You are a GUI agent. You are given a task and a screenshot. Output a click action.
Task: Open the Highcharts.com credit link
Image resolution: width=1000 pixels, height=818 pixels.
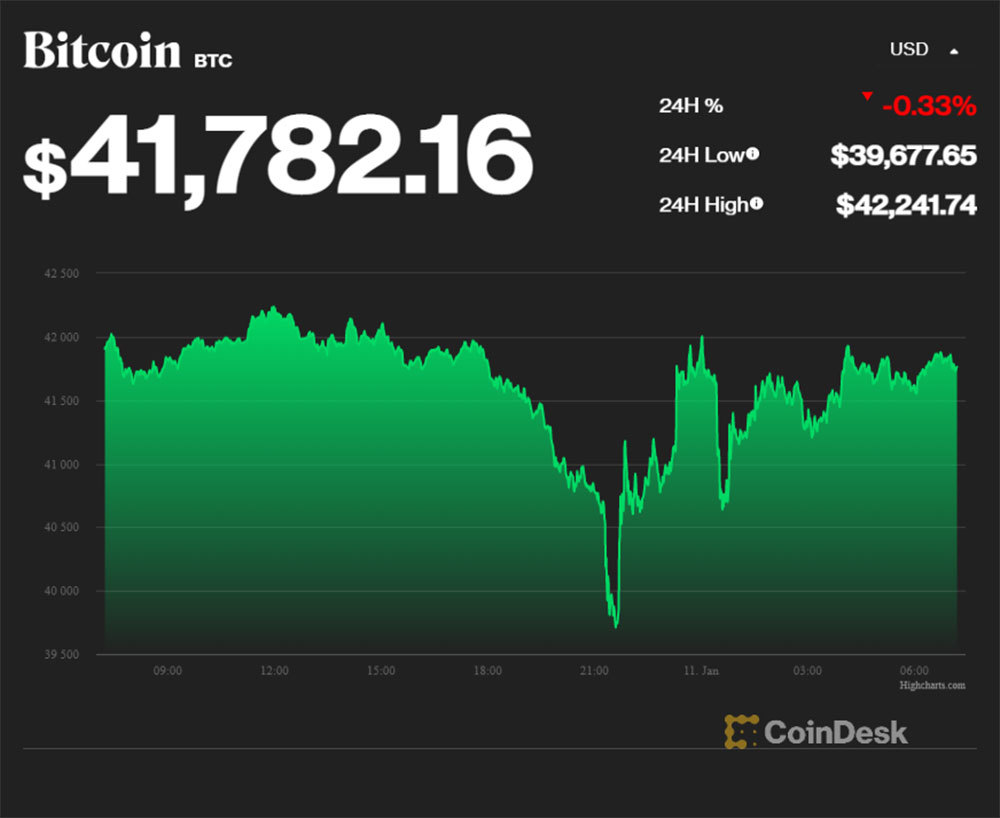tap(932, 685)
